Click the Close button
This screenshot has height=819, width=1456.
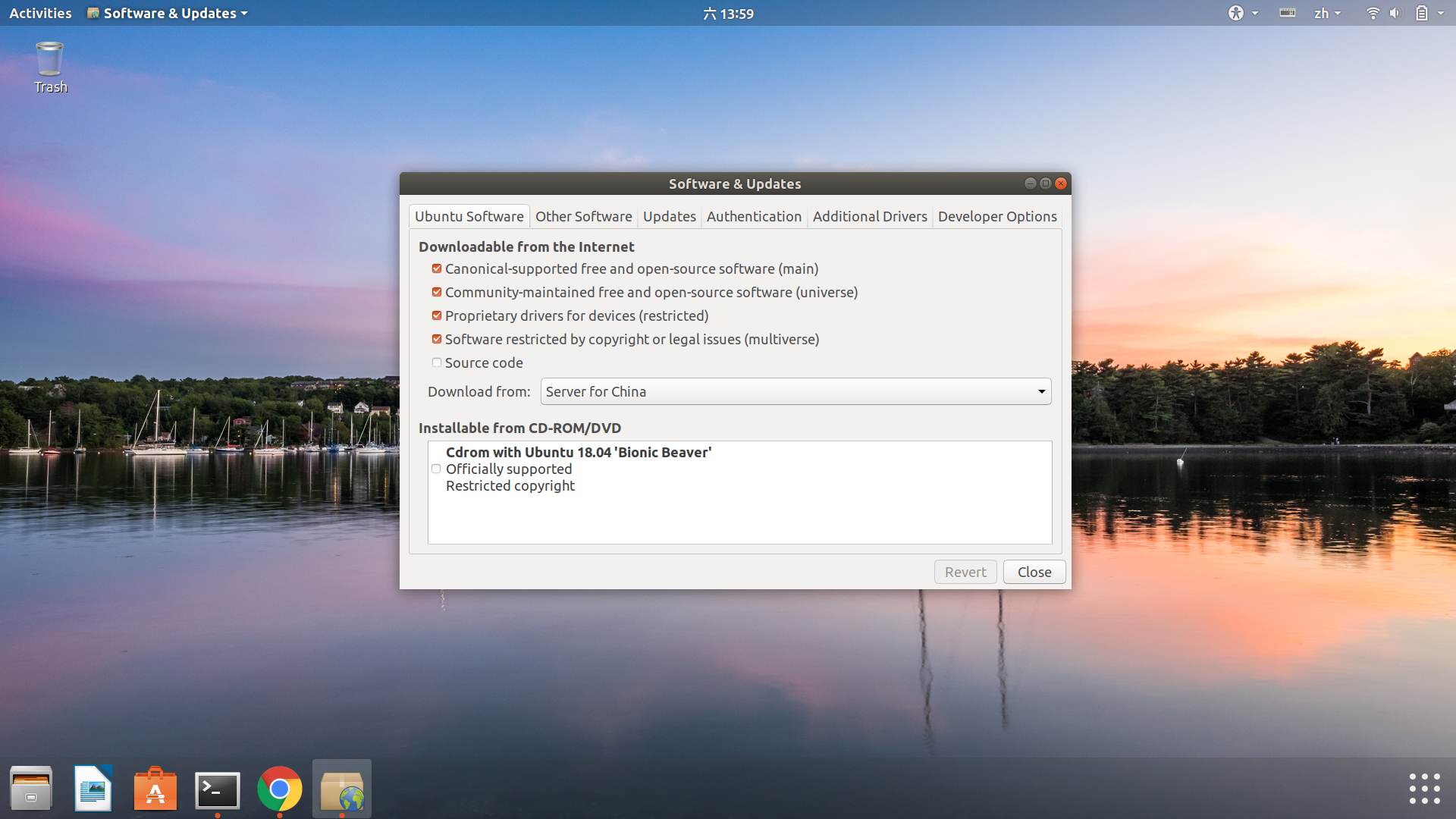tap(1034, 572)
